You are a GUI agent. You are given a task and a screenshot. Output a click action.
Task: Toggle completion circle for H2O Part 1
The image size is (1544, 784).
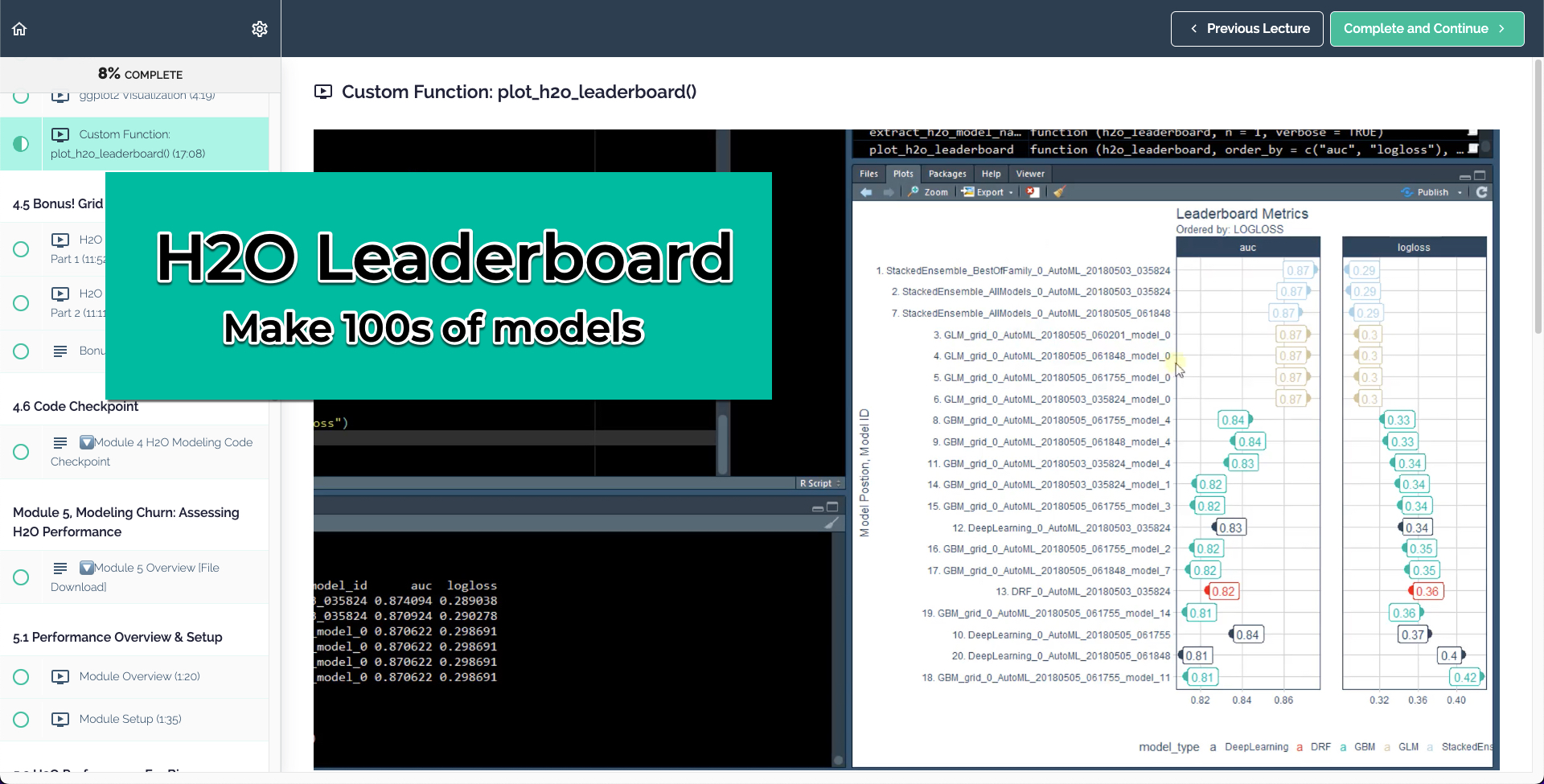coord(21,249)
